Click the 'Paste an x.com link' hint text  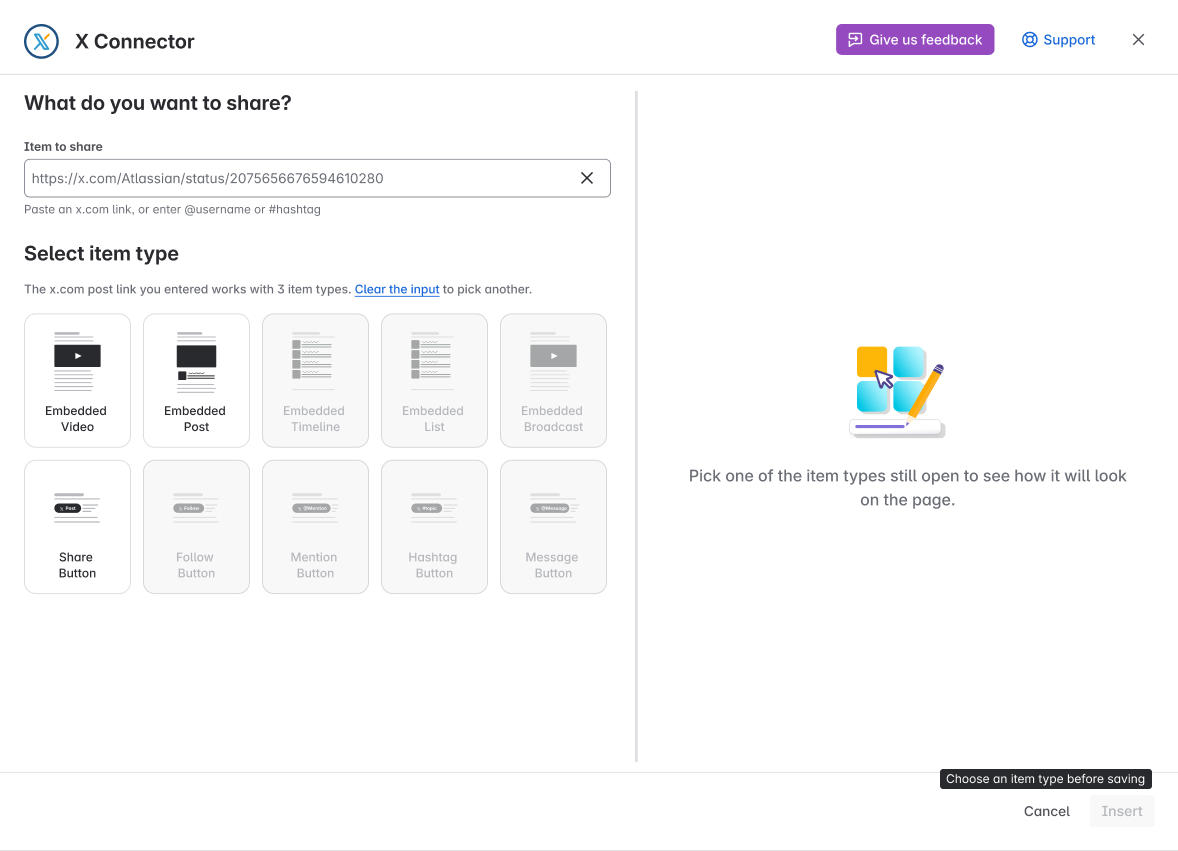(172, 210)
